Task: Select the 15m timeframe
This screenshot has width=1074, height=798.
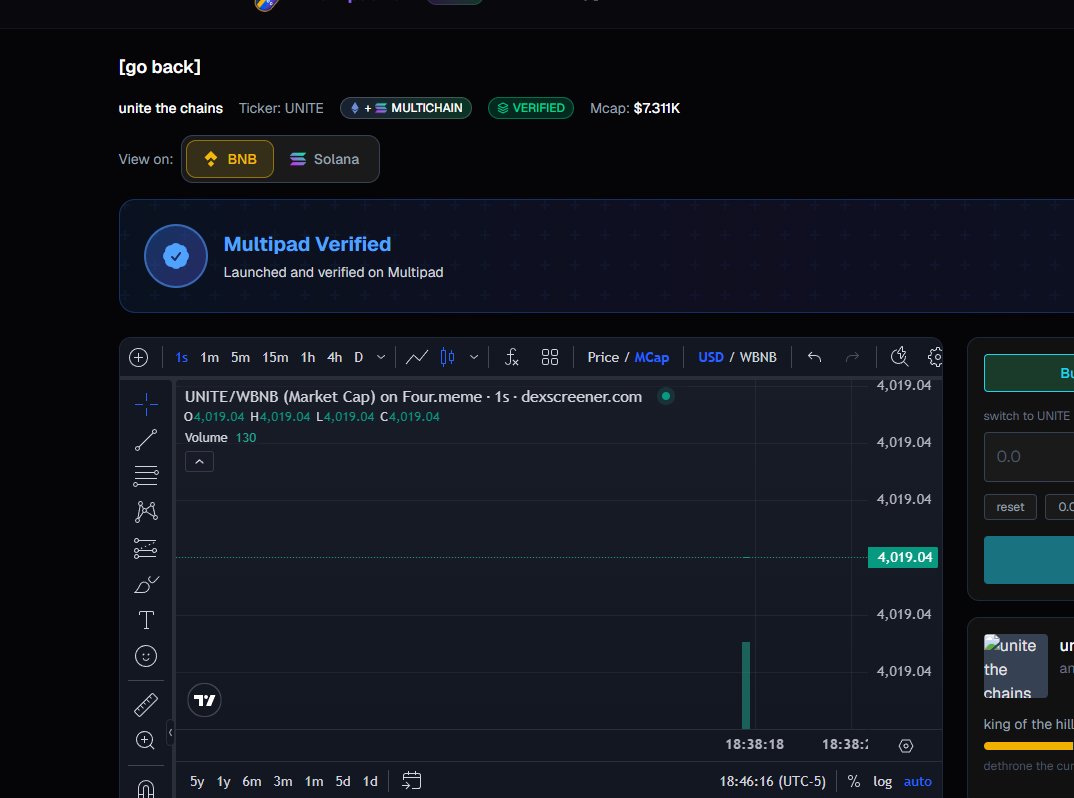Action: pos(275,358)
